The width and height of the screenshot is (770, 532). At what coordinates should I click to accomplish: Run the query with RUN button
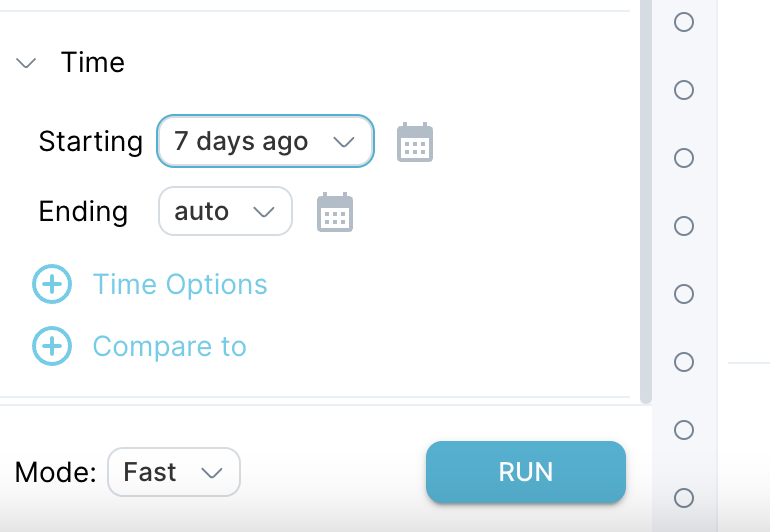(526, 472)
